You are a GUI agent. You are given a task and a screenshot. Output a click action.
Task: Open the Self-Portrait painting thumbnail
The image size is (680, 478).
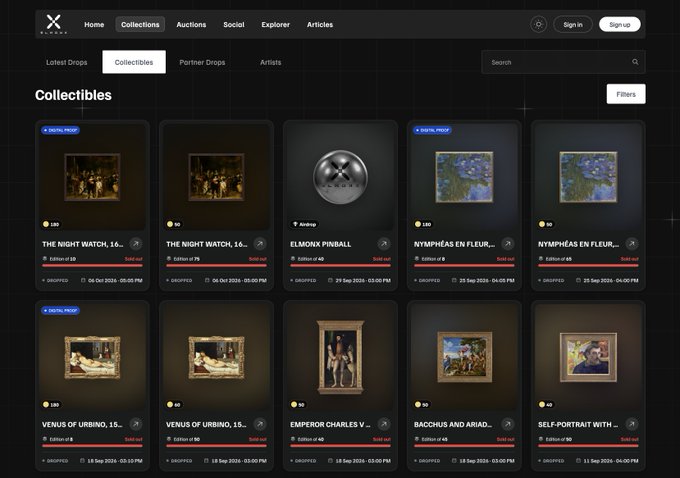[x=588, y=357]
